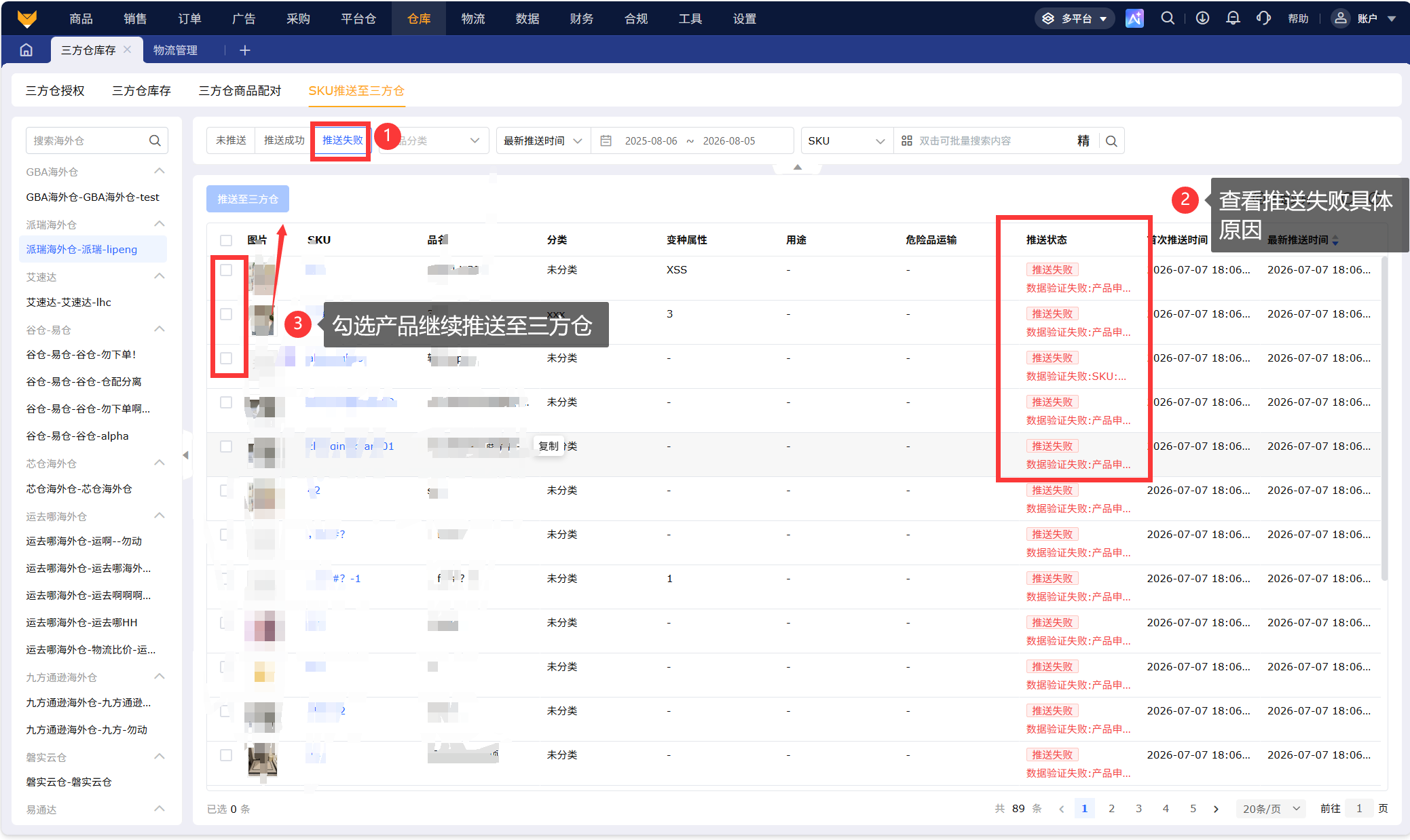Show the 未推送 status list
This screenshot has height=840, width=1410.
pyautogui.click(x=231, y=140)
